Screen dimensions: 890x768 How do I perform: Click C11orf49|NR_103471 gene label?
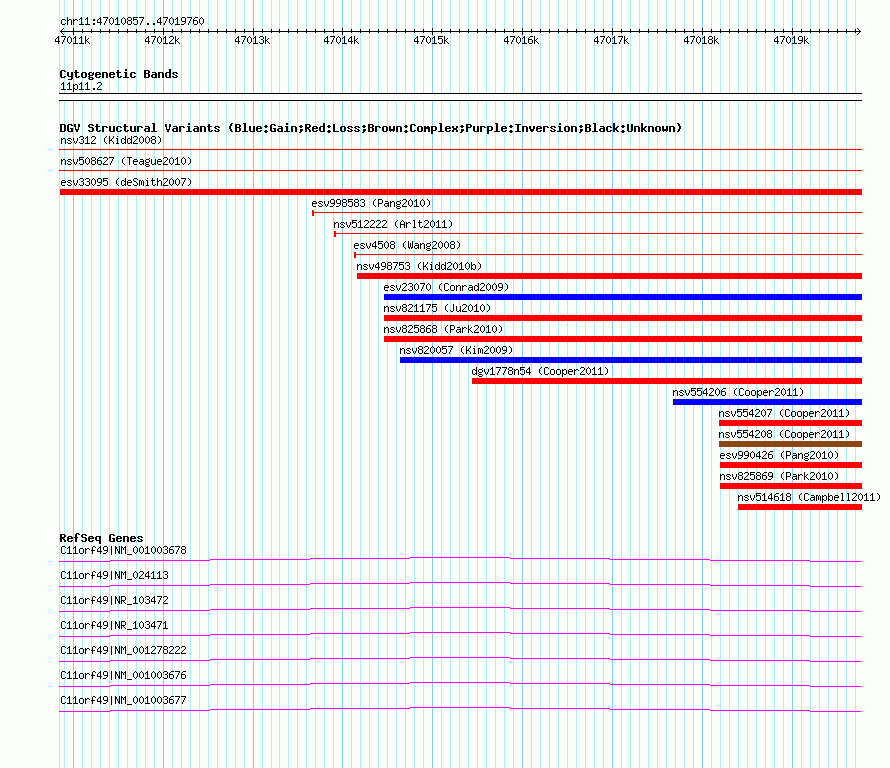click(x=114, y=626)
